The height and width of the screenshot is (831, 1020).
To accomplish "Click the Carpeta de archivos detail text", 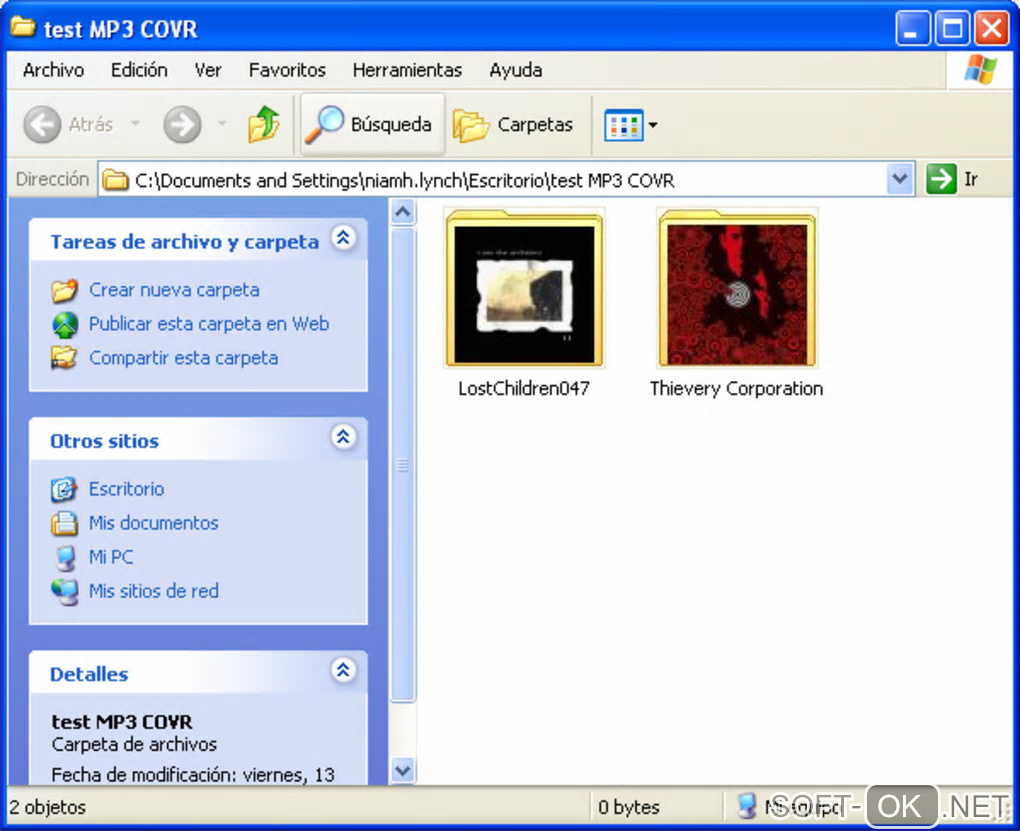I will pos(134,744).
